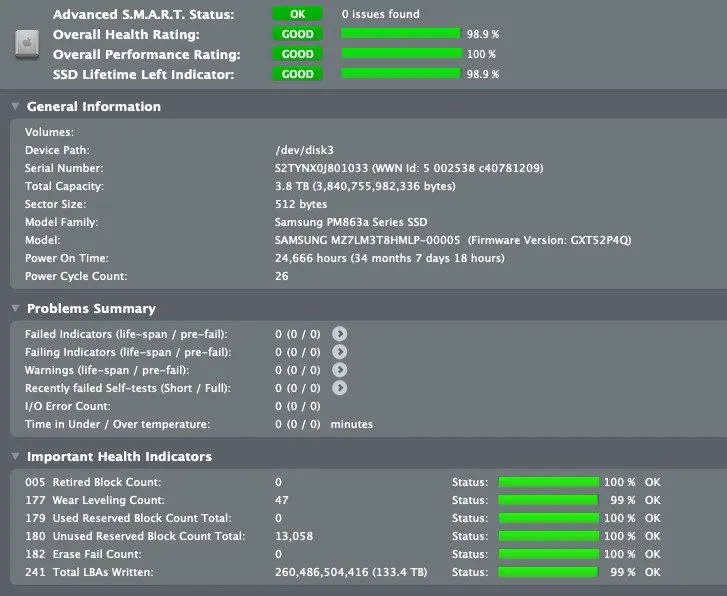Click the Wear Leveling Count status bar
Viewport: 727px width, 596px height.
pyautogui.click(x=548, y=500)
